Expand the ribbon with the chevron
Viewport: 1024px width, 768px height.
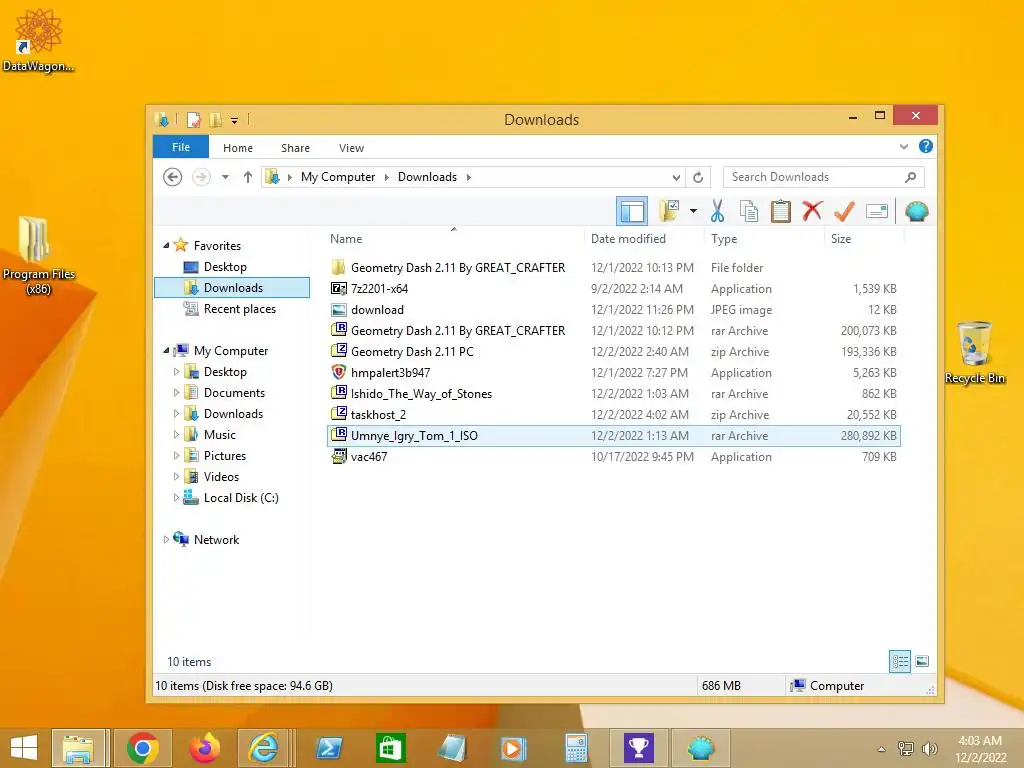click(904, 146)
